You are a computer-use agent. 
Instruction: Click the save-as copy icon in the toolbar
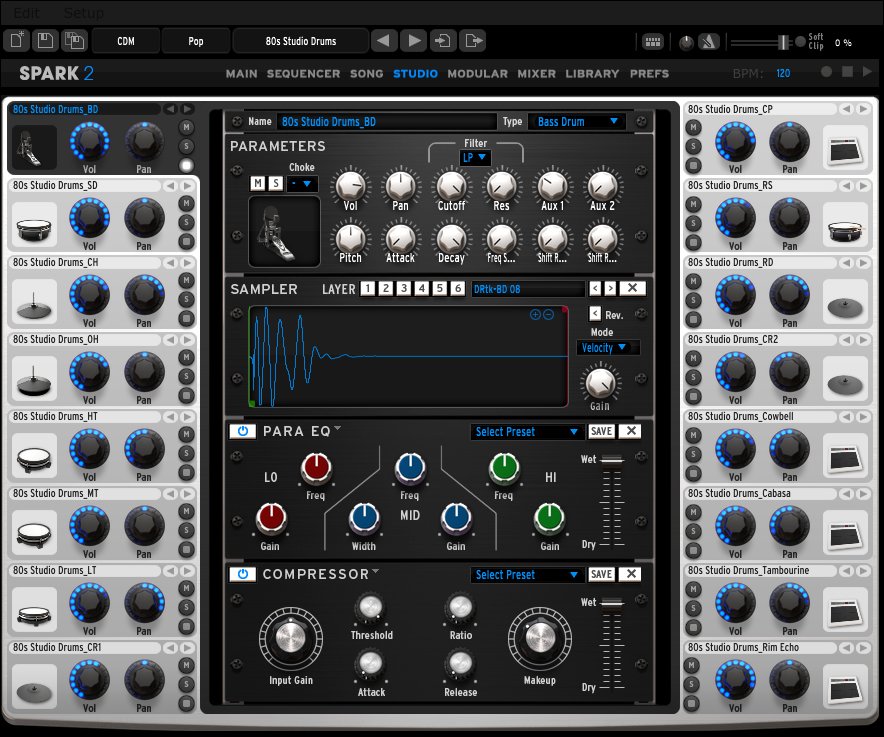coord(73,40)
